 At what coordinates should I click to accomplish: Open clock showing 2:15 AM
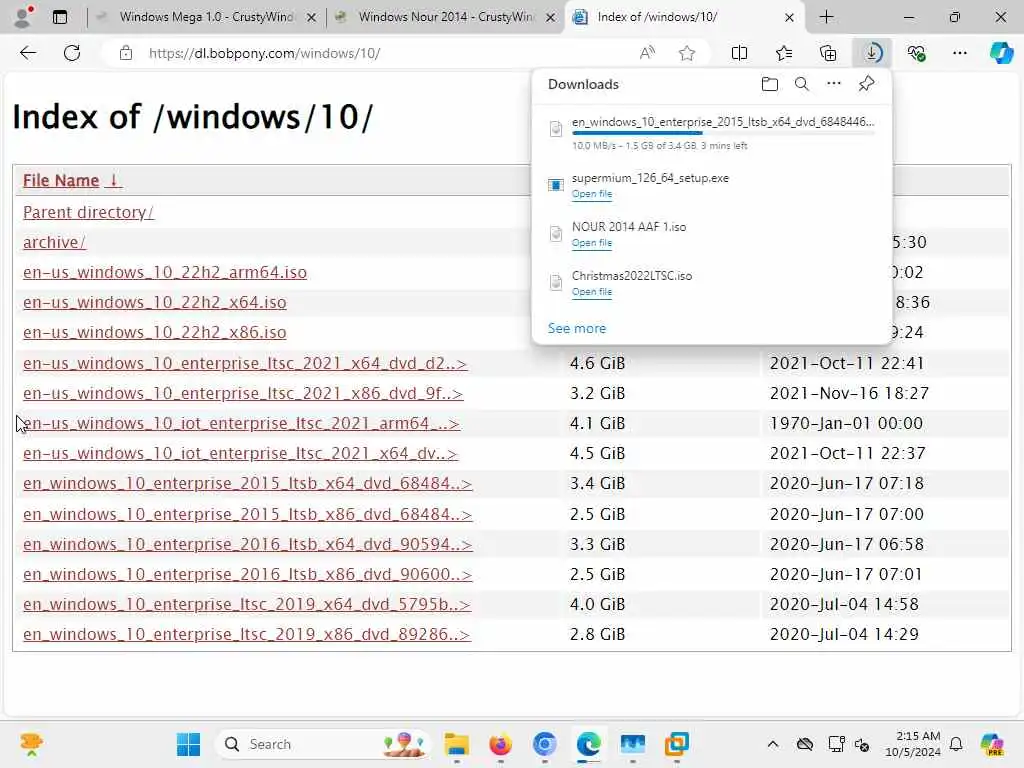coord(913,744)
